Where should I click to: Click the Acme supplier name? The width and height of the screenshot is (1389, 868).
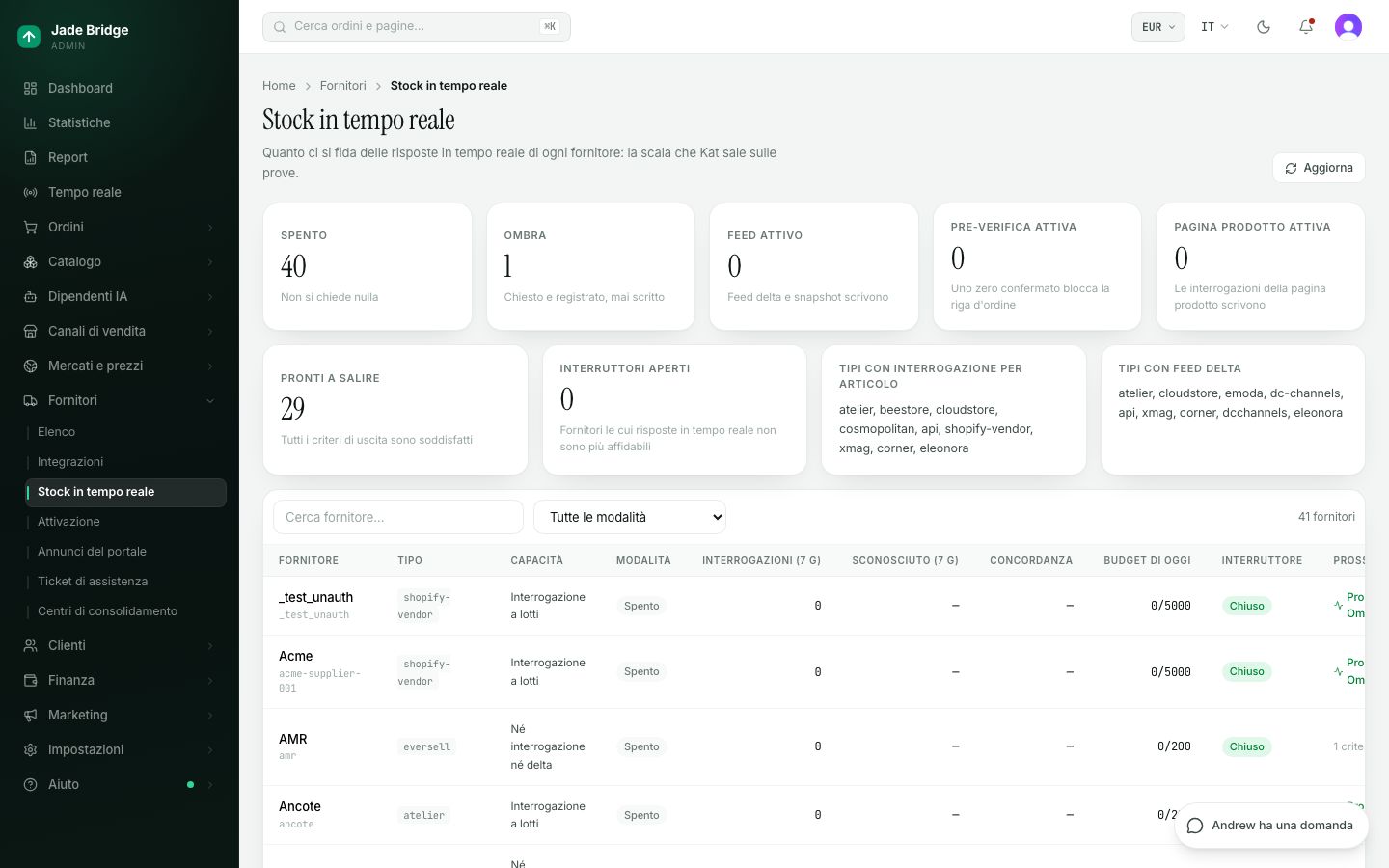(296, 656)
